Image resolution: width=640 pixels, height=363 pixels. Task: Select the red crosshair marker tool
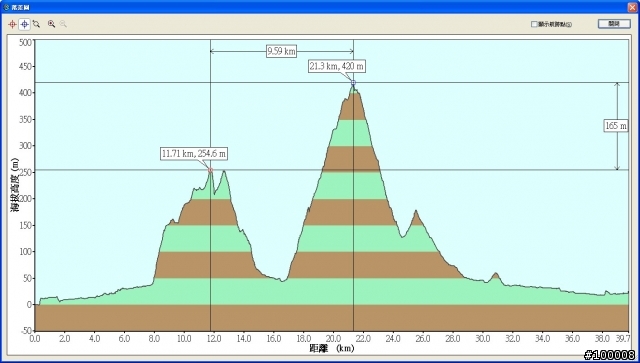pos(12,24)
